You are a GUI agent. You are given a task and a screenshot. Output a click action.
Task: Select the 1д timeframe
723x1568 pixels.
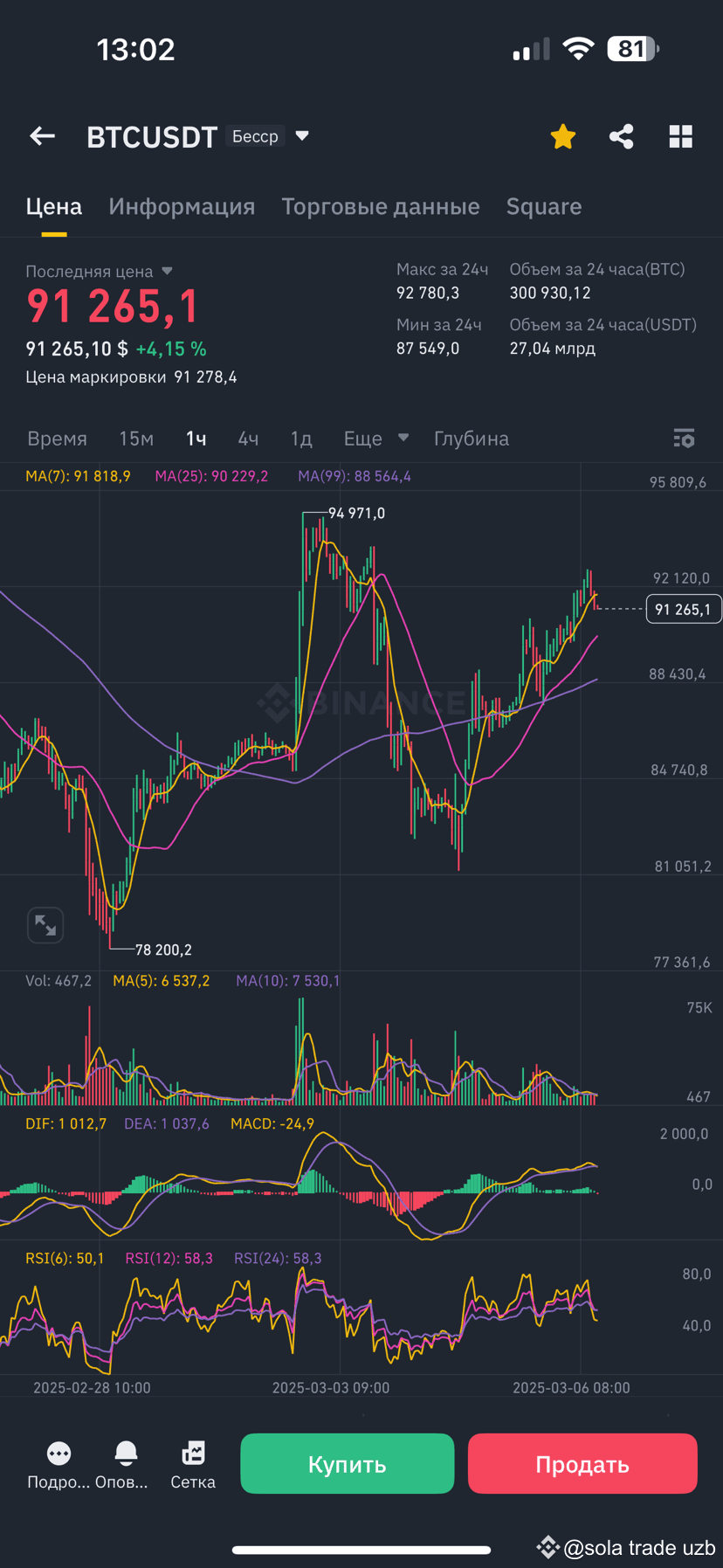click(x=301, y=439)
